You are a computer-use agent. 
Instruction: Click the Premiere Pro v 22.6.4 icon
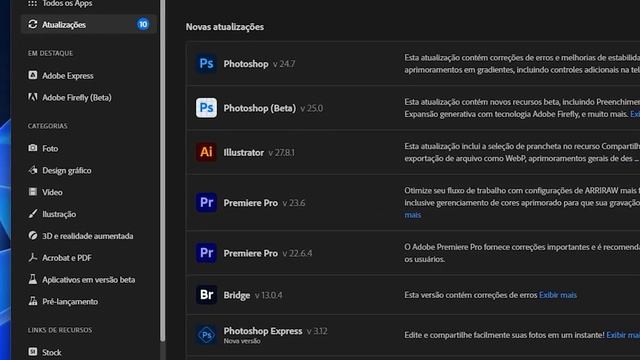[x=206, y=253]
